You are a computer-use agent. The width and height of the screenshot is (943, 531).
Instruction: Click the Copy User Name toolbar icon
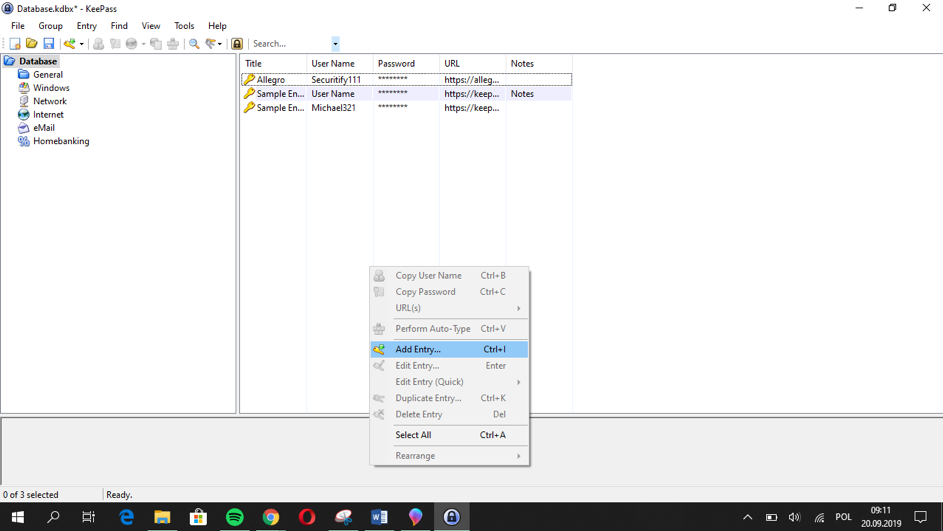[99, 44]
